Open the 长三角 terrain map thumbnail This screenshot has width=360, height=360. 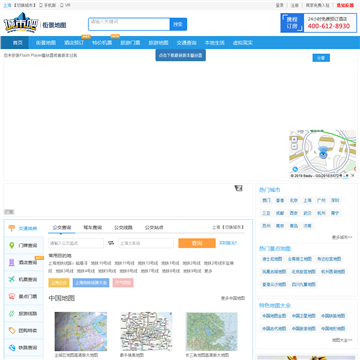click(x=212, y=331)
